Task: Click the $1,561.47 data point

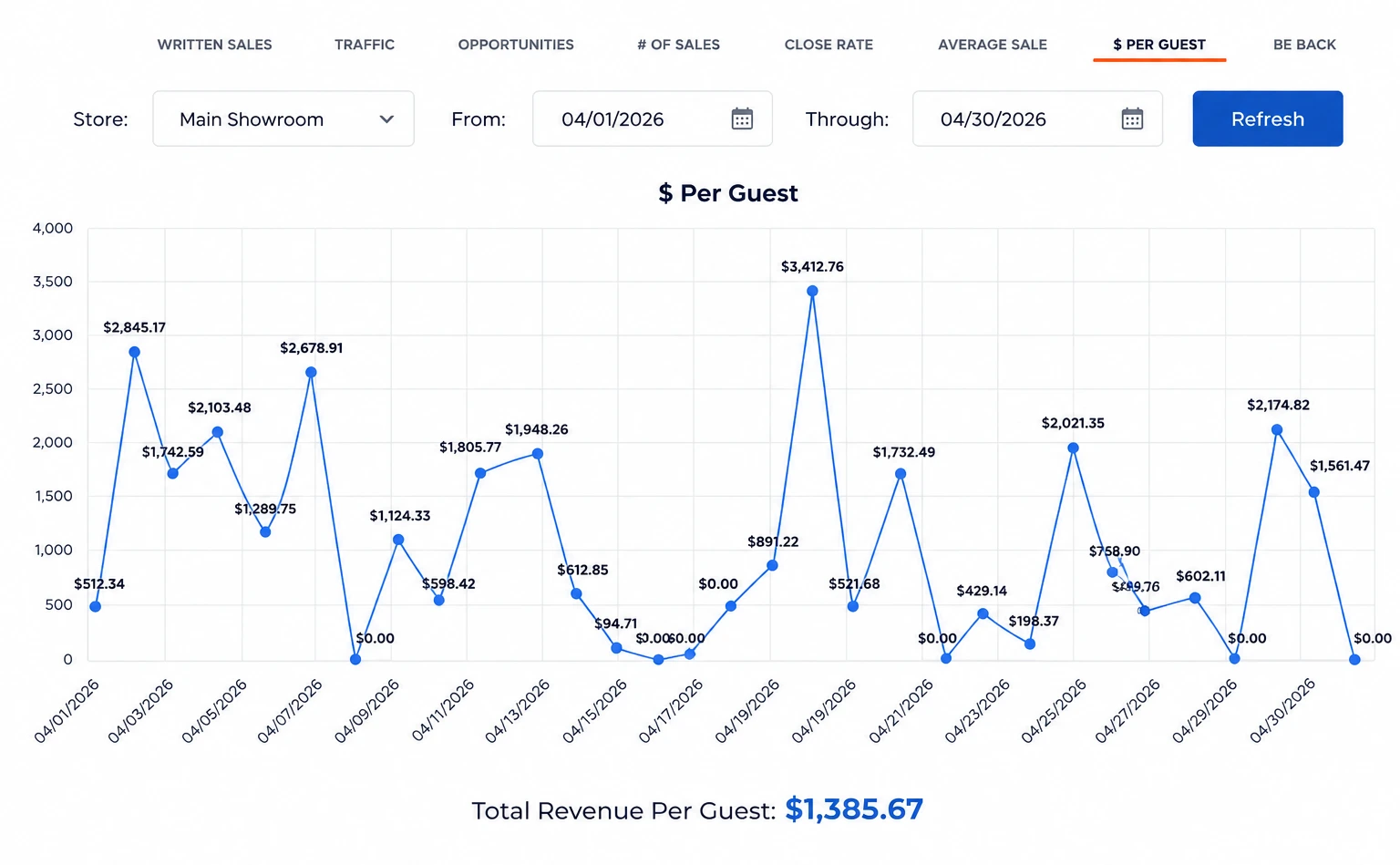Action: (x=1314, y=492)
